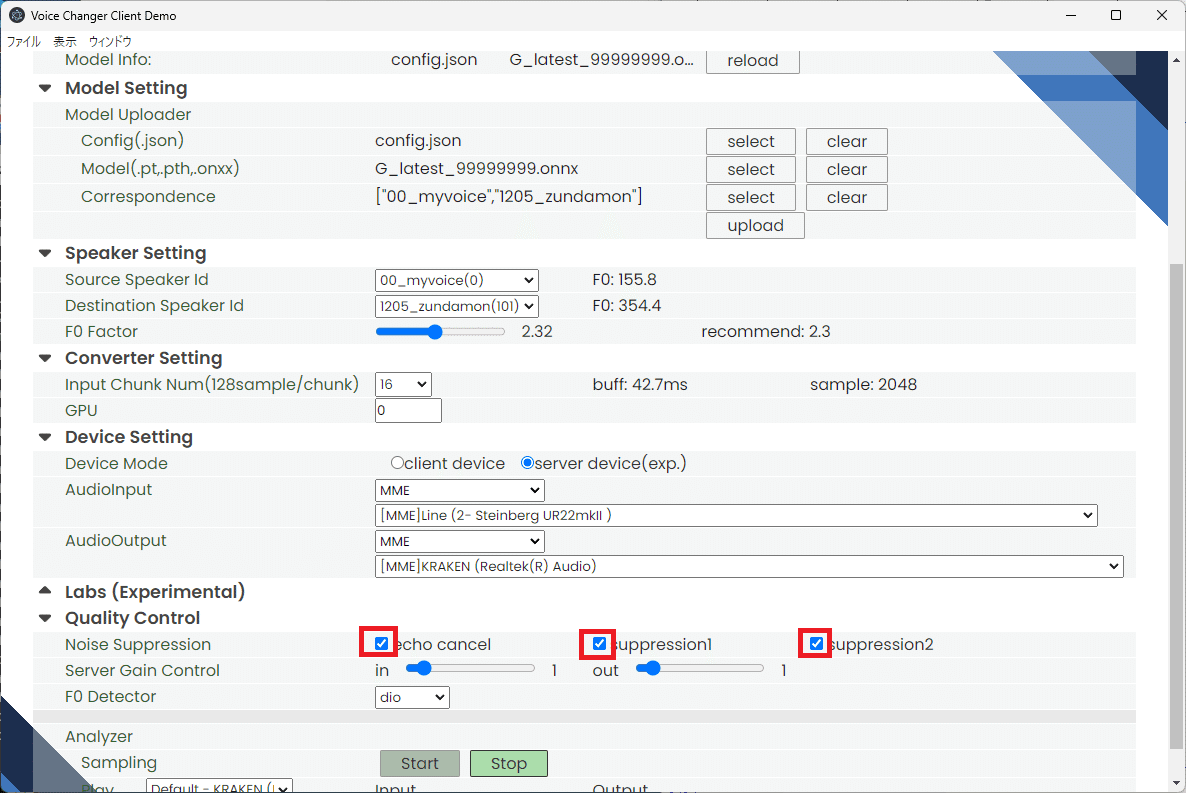This screenshot has width=1186, height=793.
Task: Select a Model(.pt,.pth,.onnx) file
Action: click(x=751, y=169)
